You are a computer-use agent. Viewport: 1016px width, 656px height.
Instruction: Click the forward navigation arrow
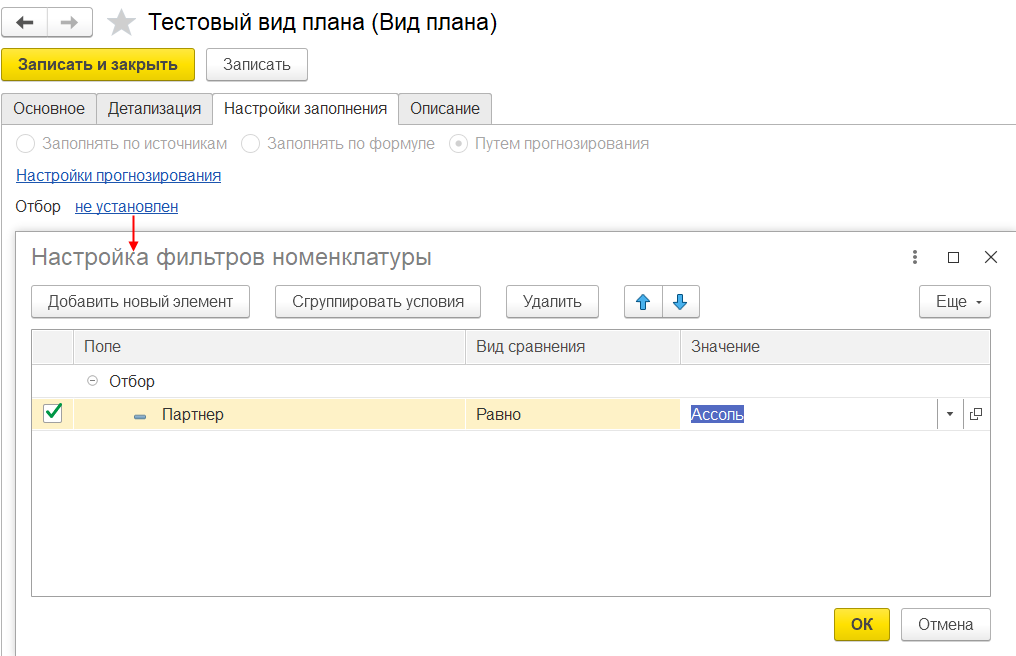69,22
